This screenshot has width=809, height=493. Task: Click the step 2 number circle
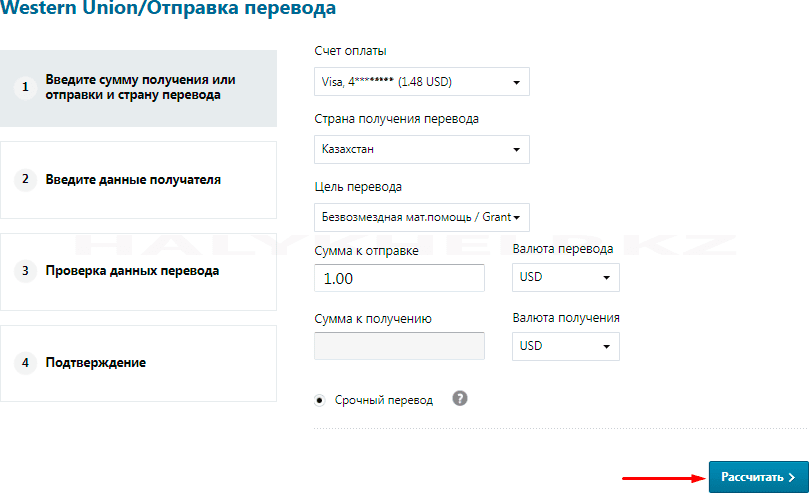[24, 180]
